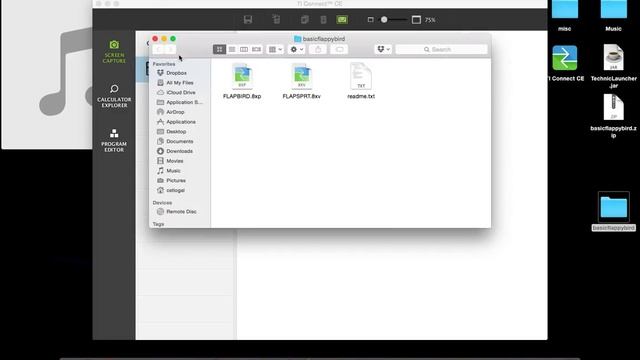Click the Edit Tags button in Finder toolbar
This screenshot has height=360, width=640.
coord(339,49)
